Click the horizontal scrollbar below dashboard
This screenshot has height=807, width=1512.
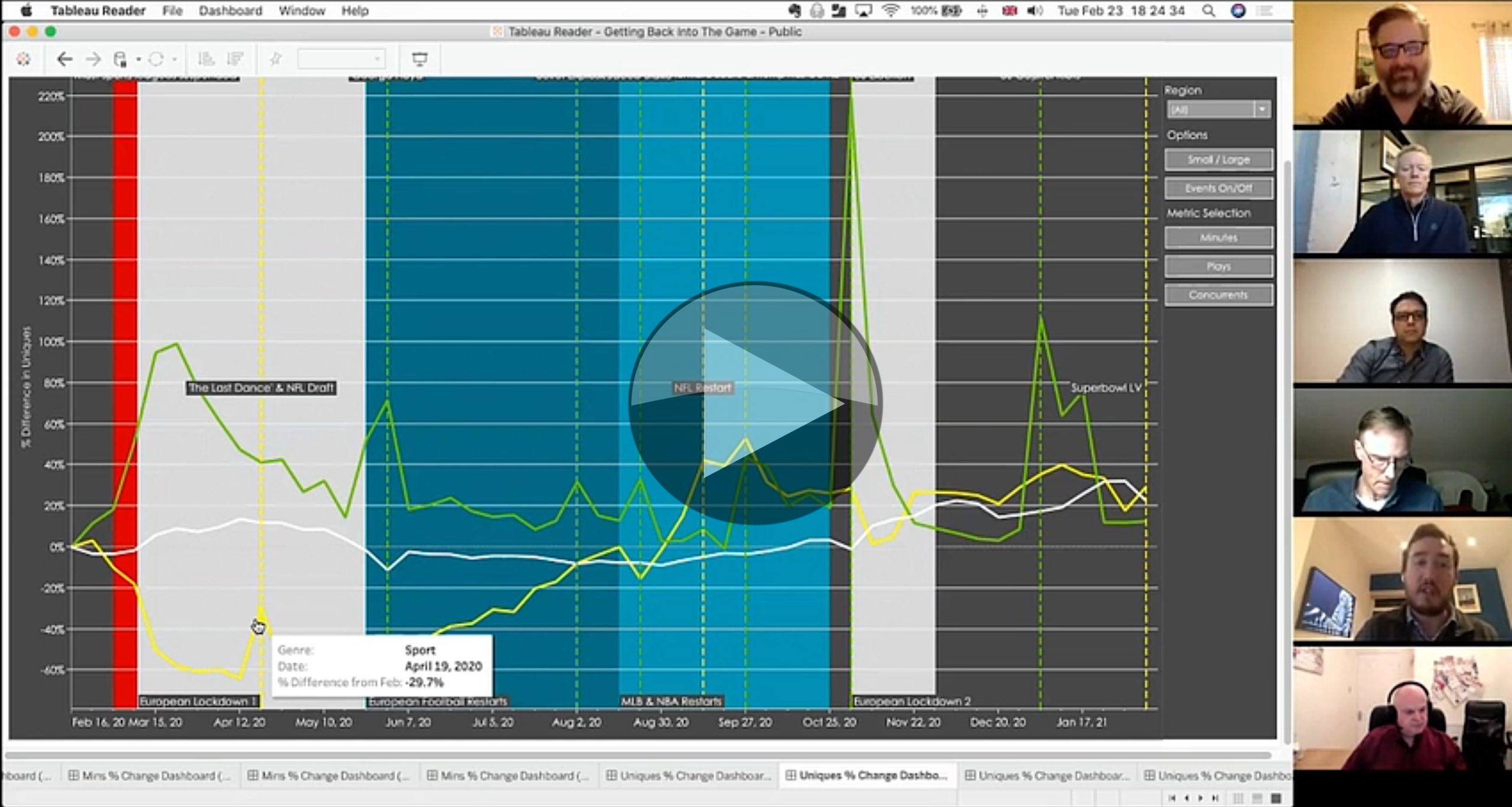tap(638, 755)
